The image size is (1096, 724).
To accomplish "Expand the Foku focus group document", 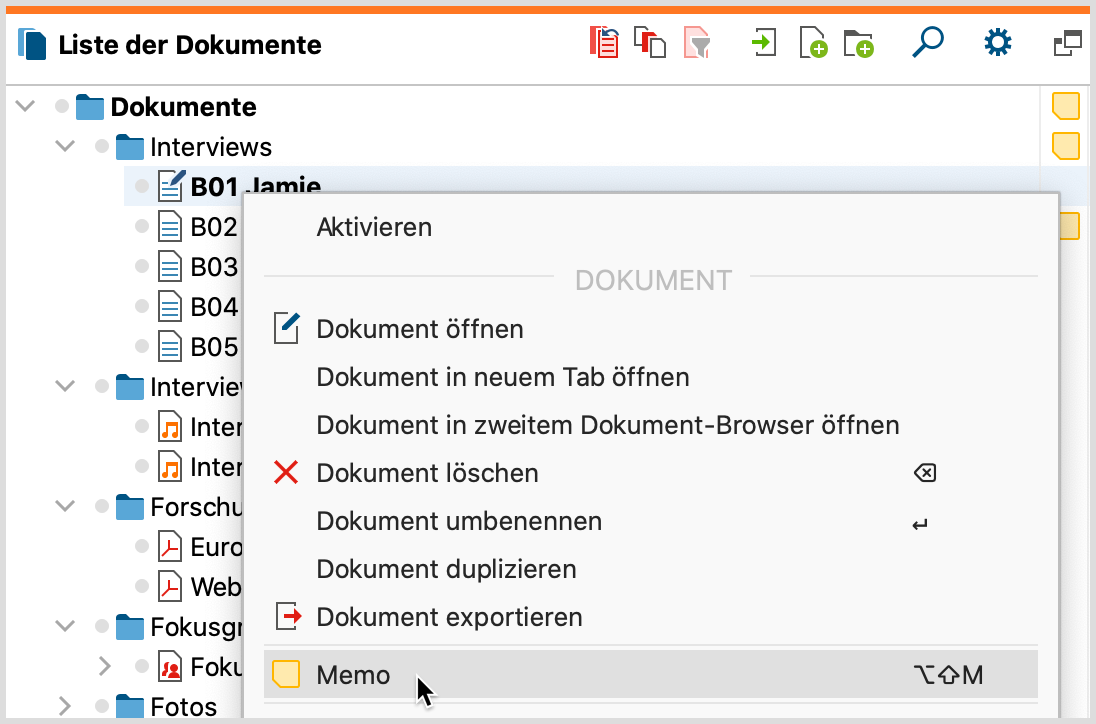I will click(x=105, y=667).
